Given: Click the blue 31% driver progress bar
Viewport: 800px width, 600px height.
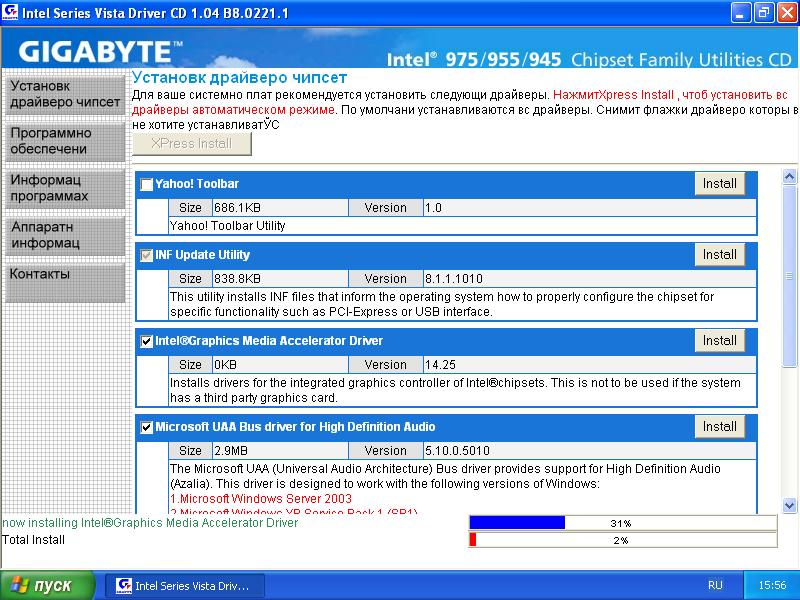Looking at the screenshot, I should pyautogui.click(x=622, y=523).
